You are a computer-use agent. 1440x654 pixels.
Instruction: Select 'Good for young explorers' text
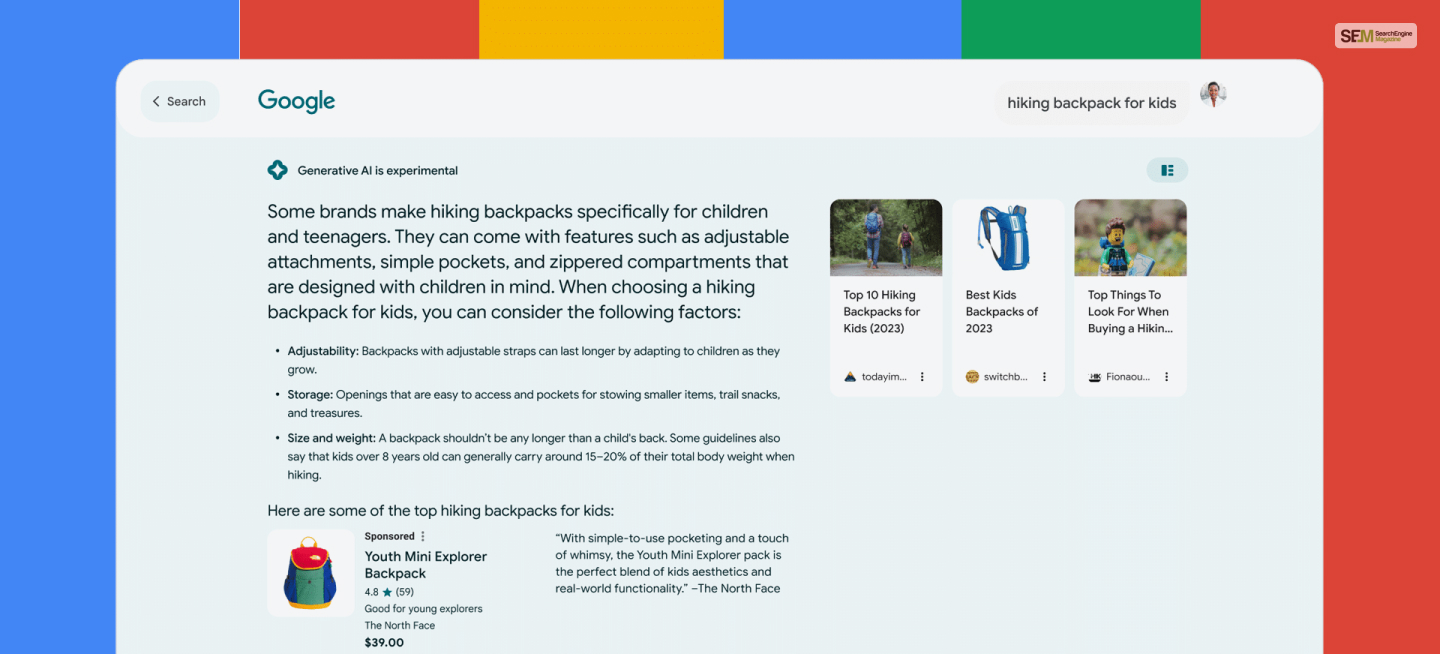(x=423, y=609)
